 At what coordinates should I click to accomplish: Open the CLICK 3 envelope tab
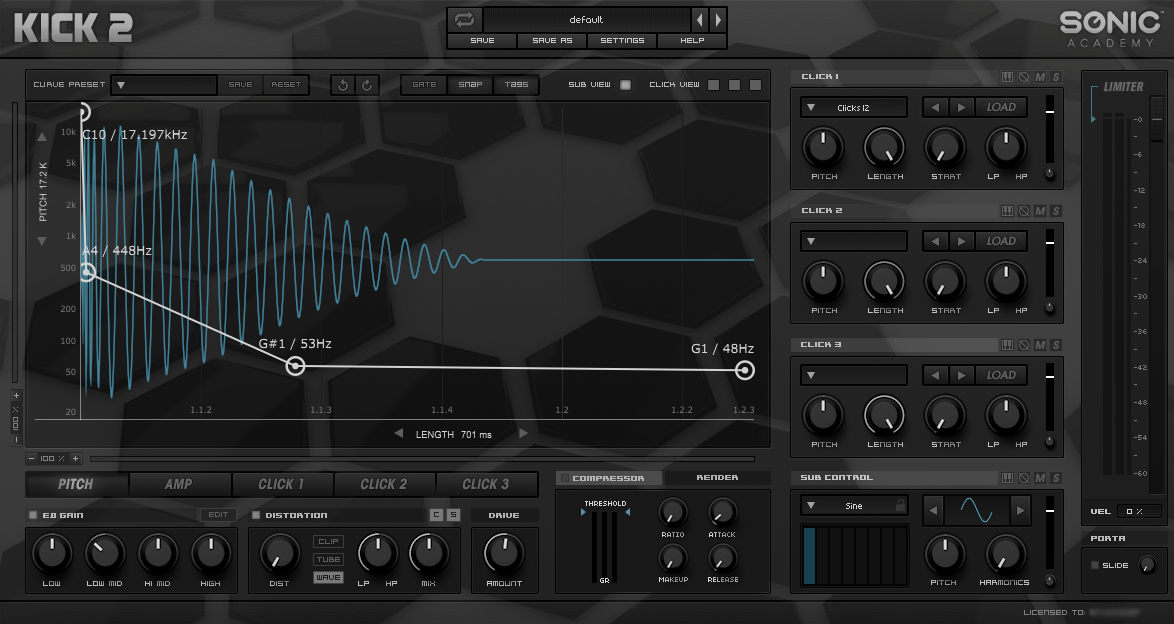point(486,484)
